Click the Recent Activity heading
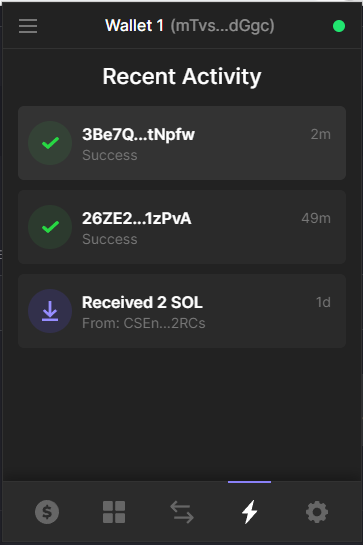The width and height of the screenshot is (363, 545). point(182,76)
